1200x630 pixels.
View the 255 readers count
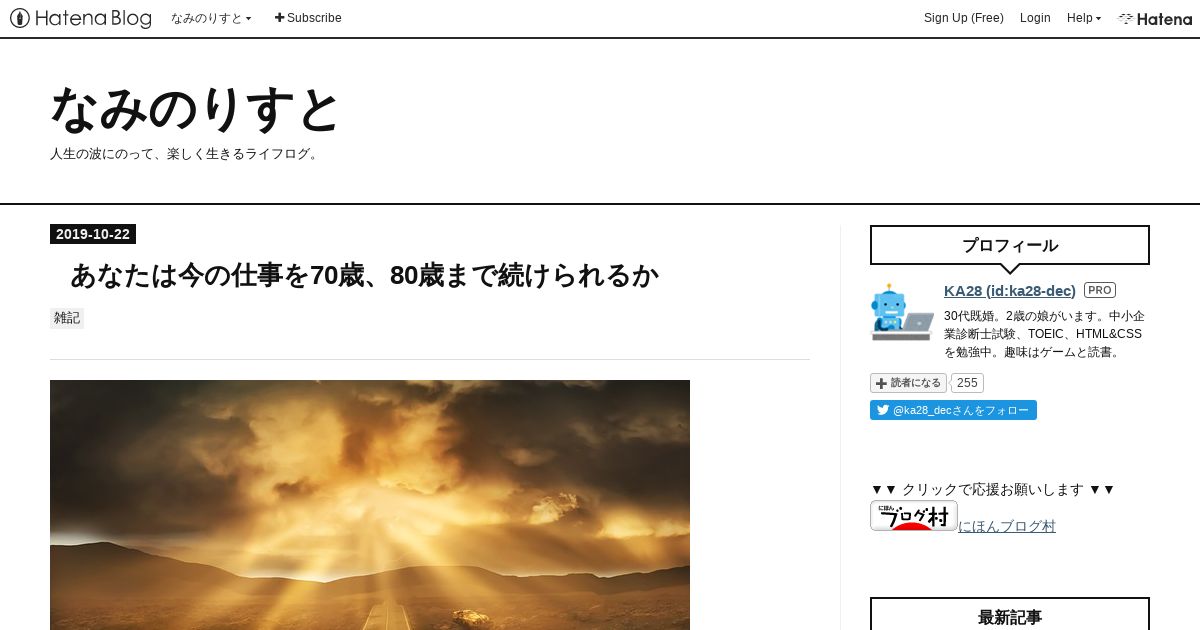coord(967,383)
